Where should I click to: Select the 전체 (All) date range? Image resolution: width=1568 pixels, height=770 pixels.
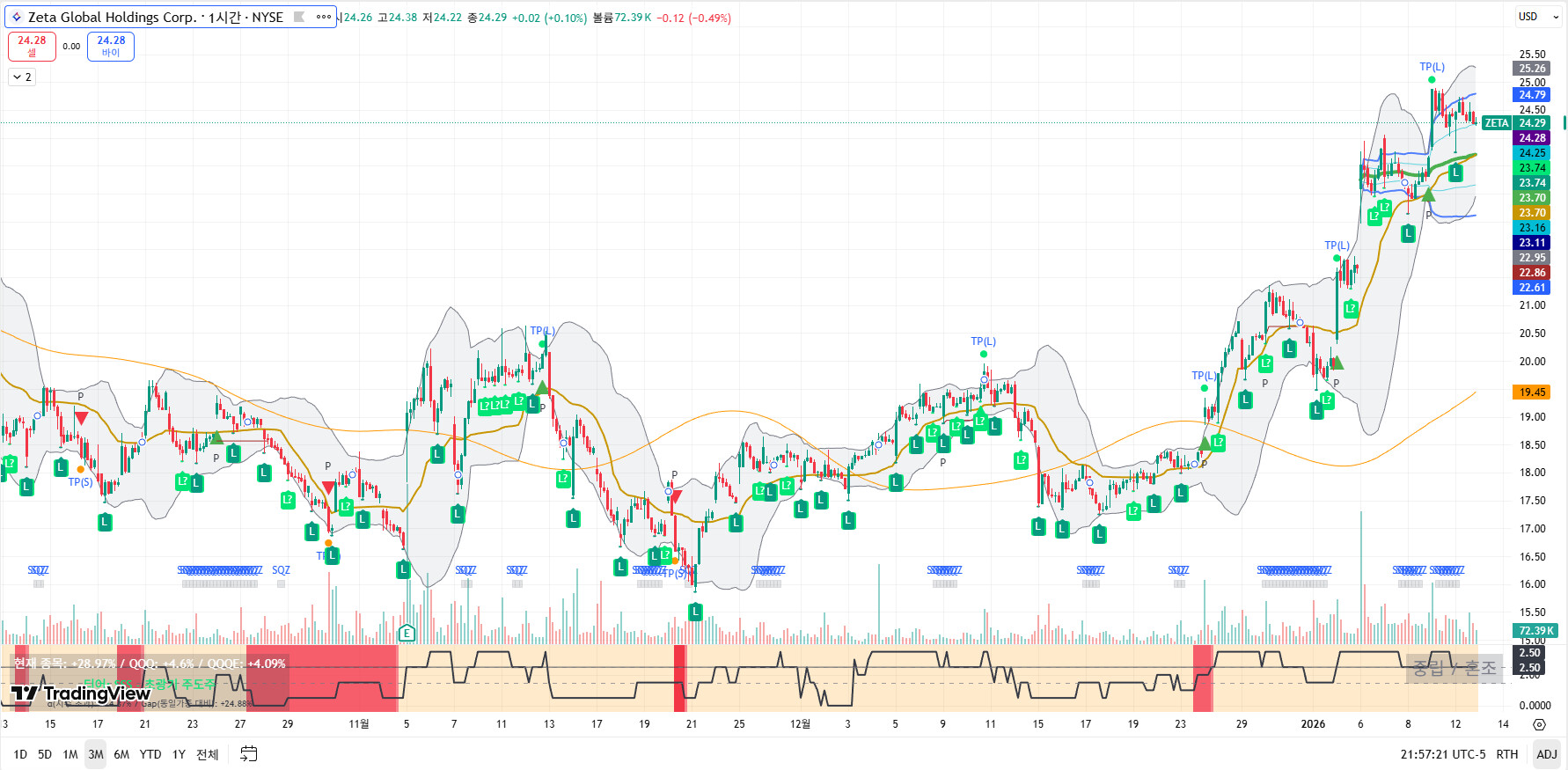coord(208,754)
